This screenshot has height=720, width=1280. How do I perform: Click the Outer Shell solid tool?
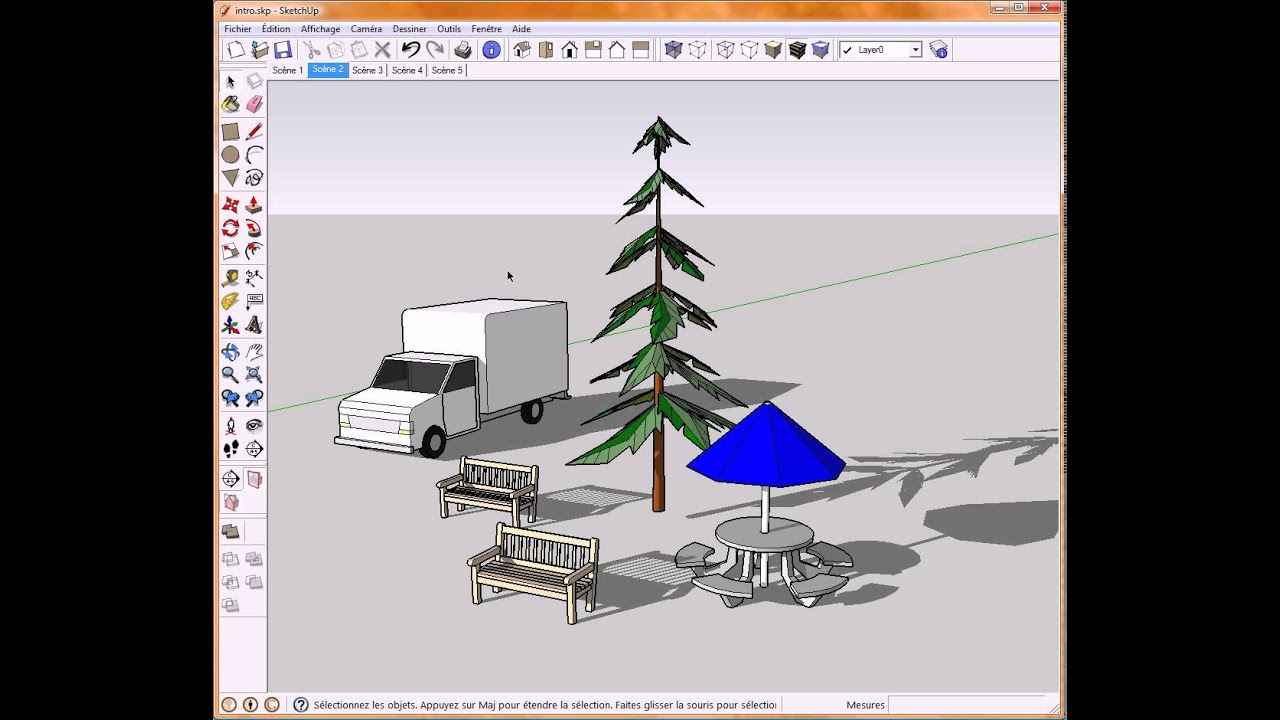230,532
